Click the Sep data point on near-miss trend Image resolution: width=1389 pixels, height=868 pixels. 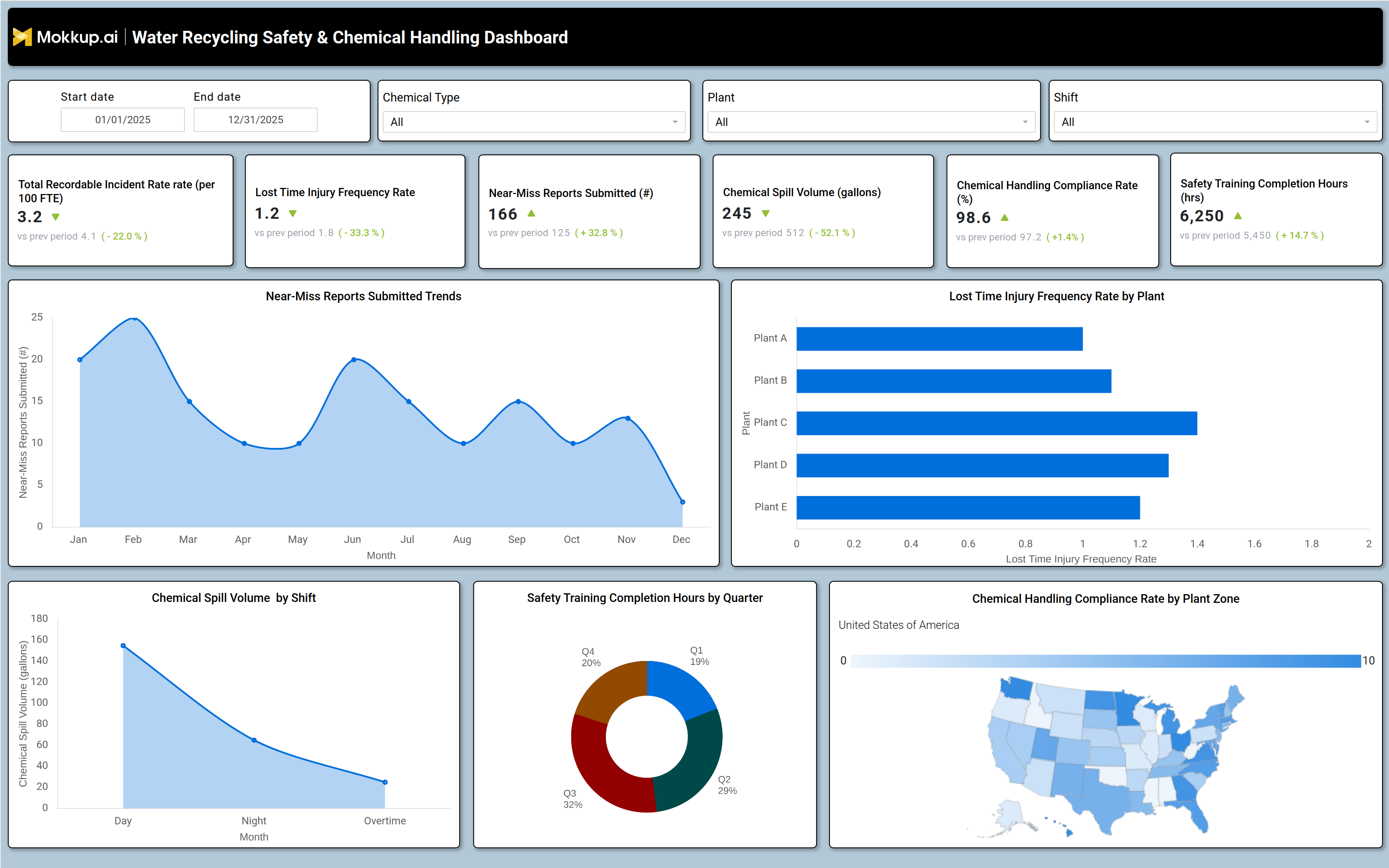(x=518, y=401)
